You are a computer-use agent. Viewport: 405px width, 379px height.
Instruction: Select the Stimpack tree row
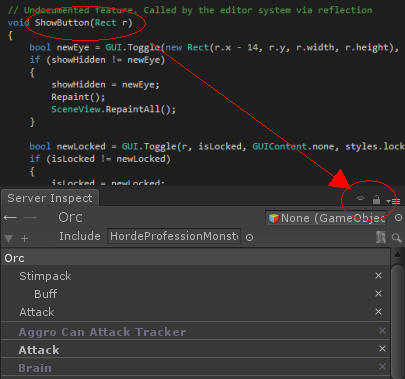tap(196, 276)
